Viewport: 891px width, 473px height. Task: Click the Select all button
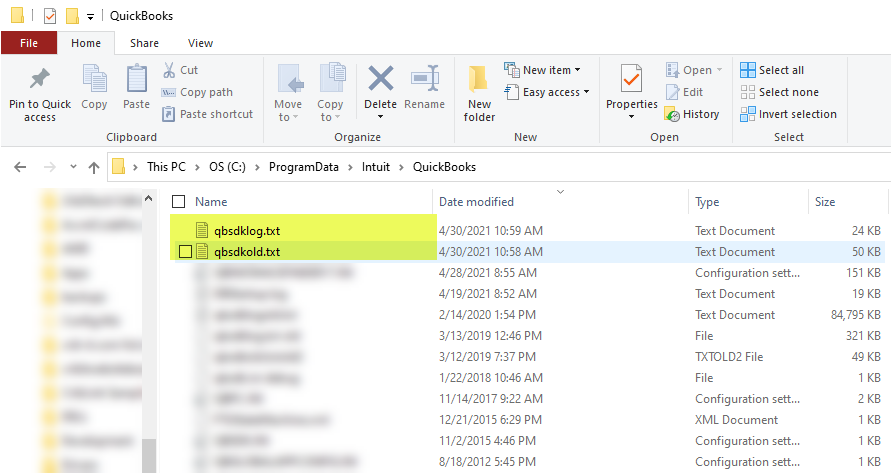772,70
